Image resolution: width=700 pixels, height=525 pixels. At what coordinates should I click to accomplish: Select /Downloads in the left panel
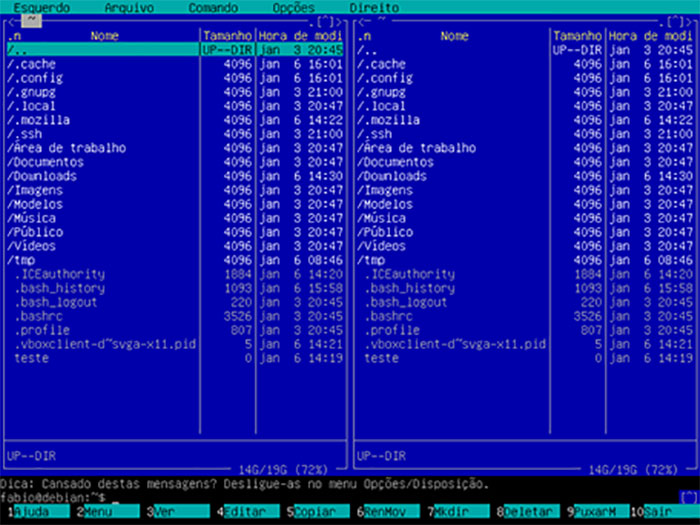click(175, 176)
